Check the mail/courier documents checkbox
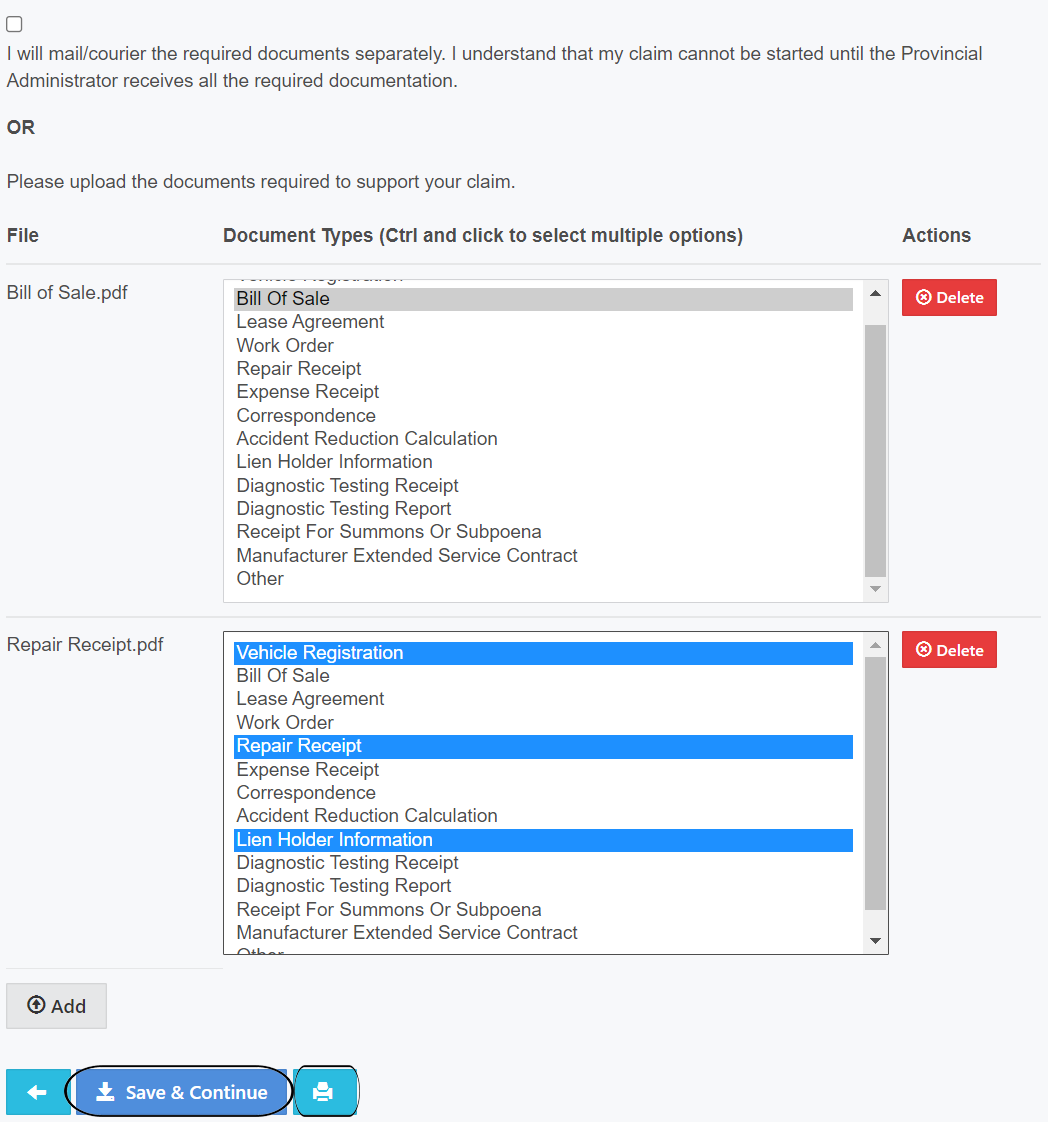This screenshot has width=1048, height=1122. tap(15, 25)
